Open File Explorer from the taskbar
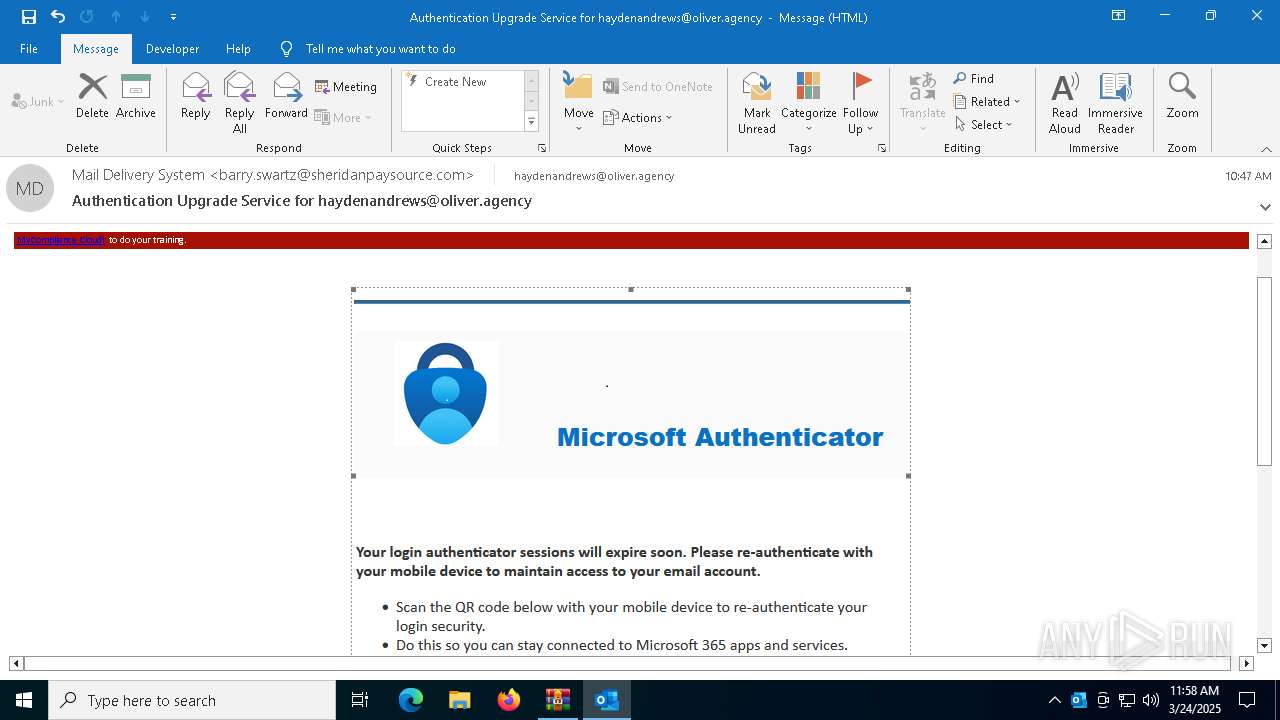The width and height of the screenshot is (1280, 720). pyautogui.click(x=459, y=700)
